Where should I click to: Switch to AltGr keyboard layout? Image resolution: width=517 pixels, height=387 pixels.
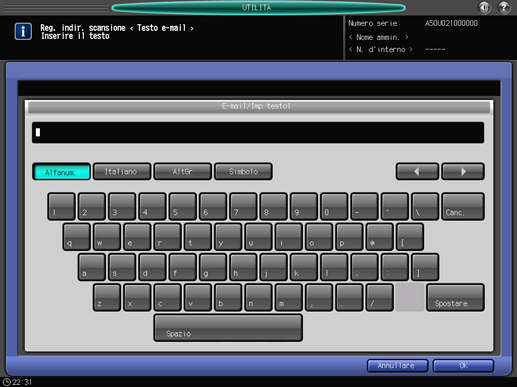pos(183,171)
